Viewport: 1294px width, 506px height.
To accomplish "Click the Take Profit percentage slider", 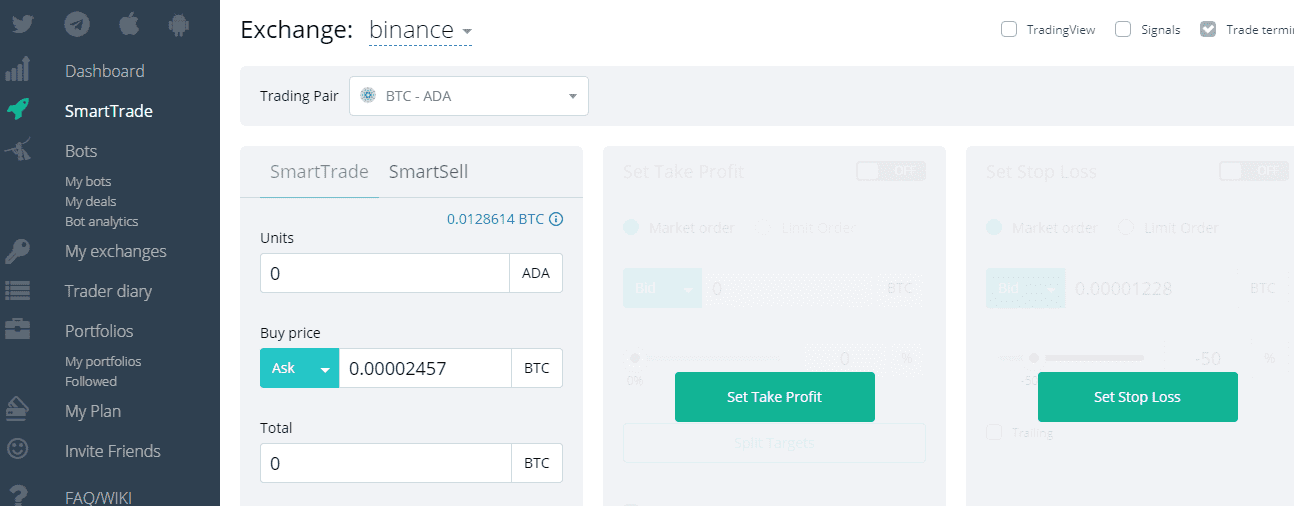I will point(710,357).
